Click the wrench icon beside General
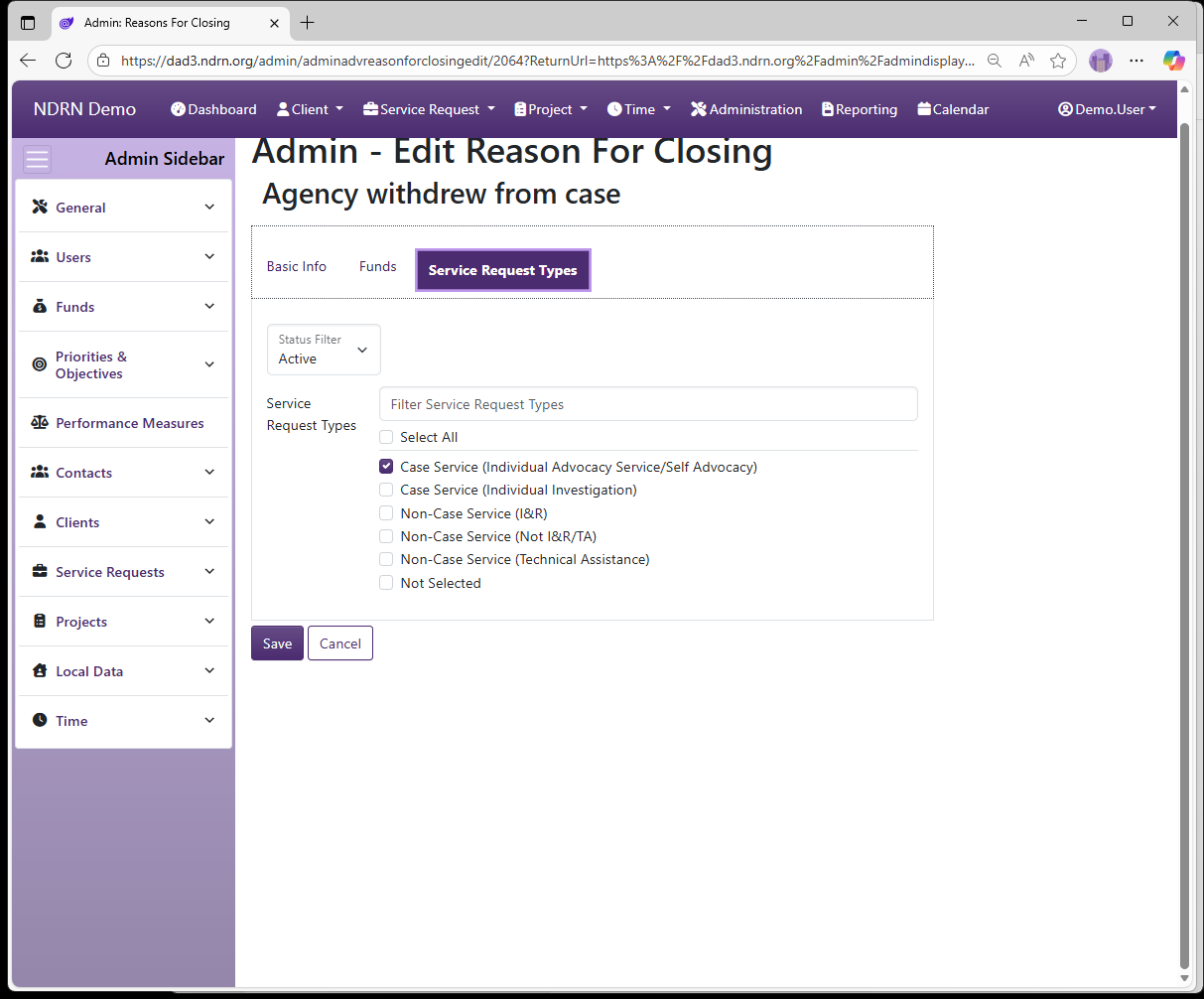The width and height of the screenshot is (1204, 999). click(40, 207)
